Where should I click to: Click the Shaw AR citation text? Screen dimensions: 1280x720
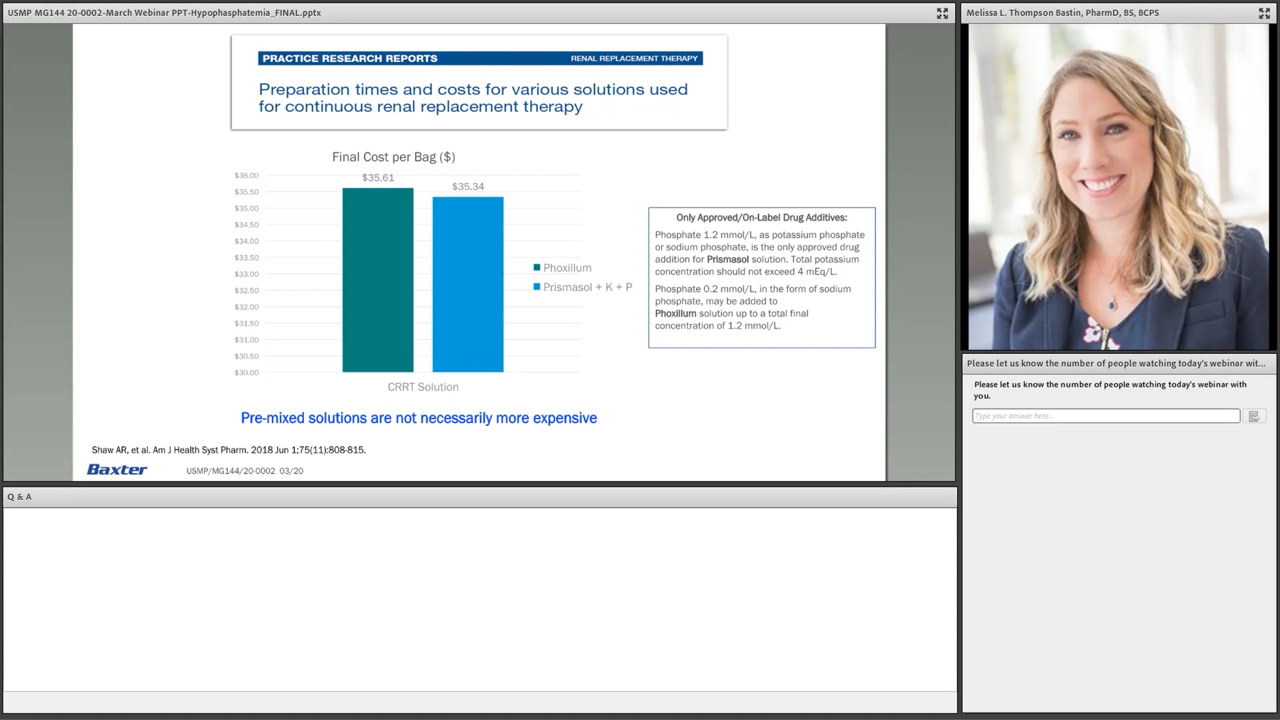point(229,450)
